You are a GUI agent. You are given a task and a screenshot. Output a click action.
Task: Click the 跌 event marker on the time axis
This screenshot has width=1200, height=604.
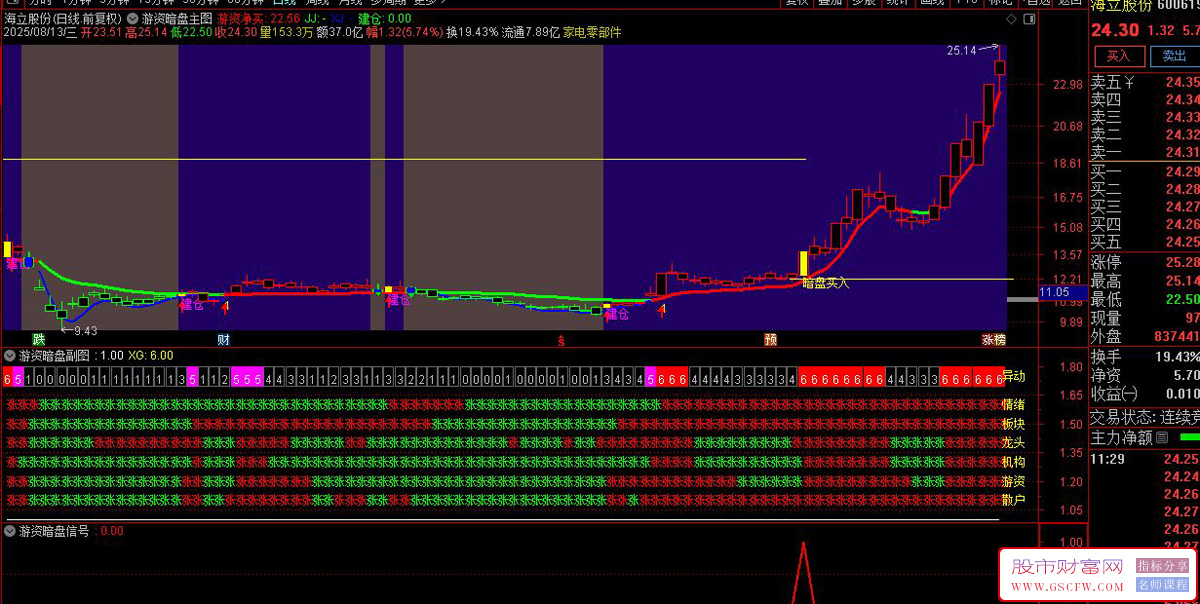click(x=39, y=340)
